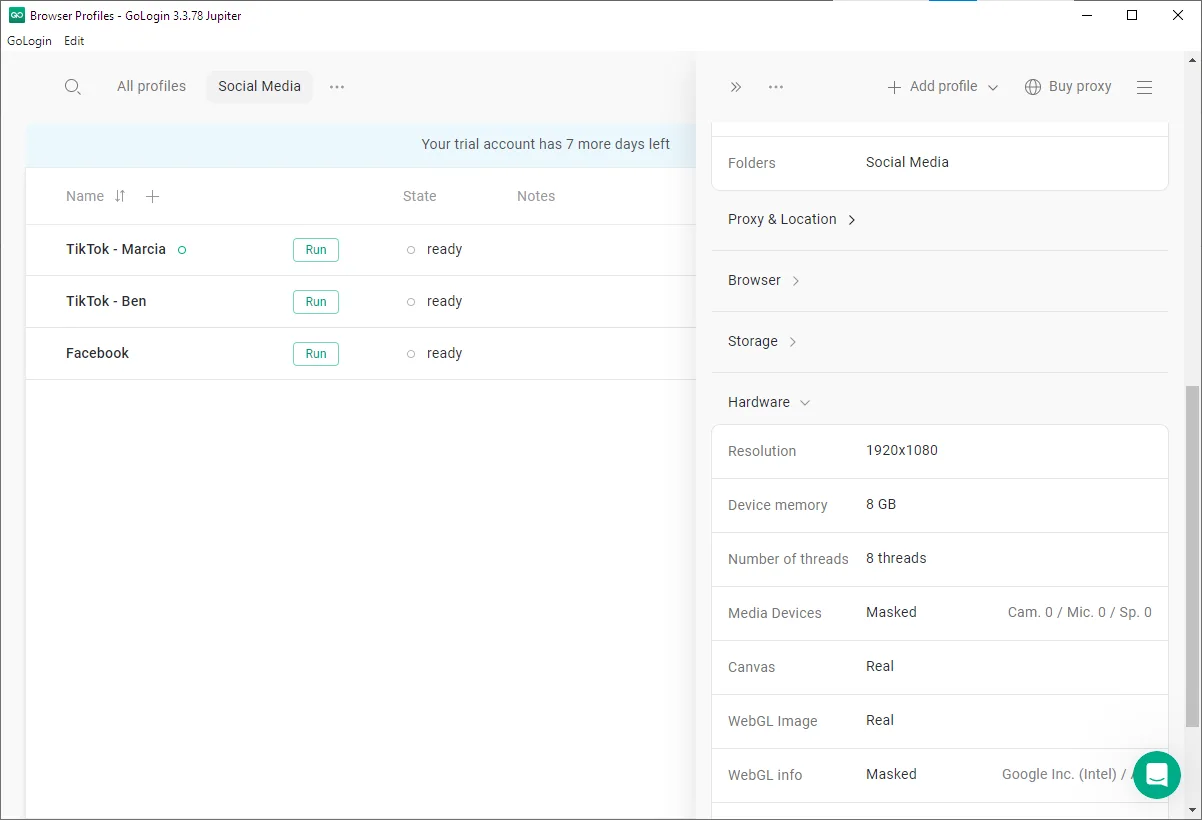Viewport: 1202px width, 820px height.
Task: Click the ready state of Facebook
Action: pyautogui.click(x=444, y=354)
